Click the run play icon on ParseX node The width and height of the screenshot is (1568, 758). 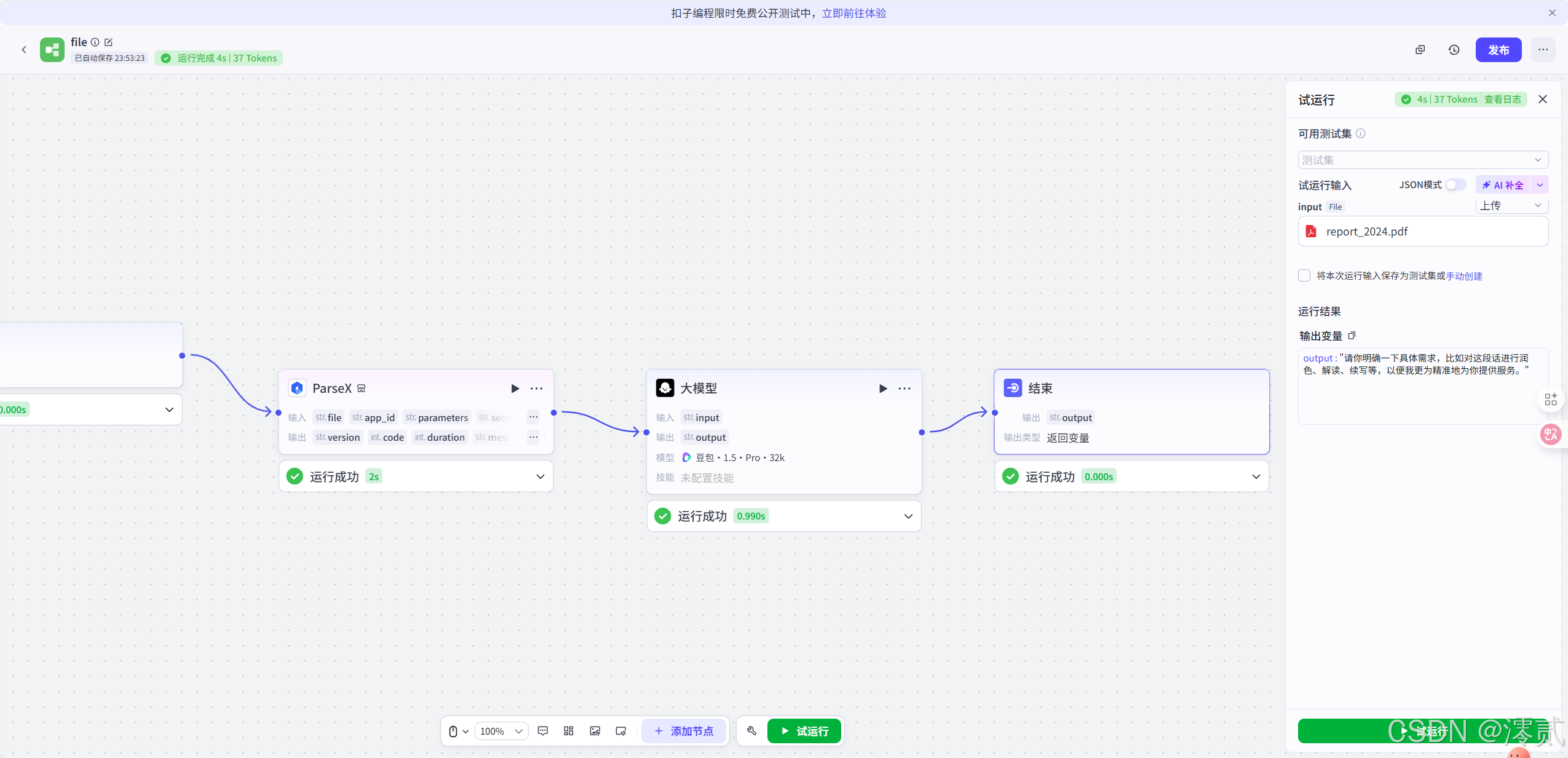515,389
